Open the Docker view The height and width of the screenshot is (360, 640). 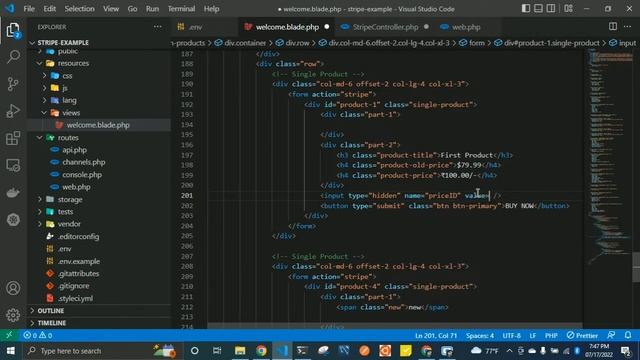(13, 193)
